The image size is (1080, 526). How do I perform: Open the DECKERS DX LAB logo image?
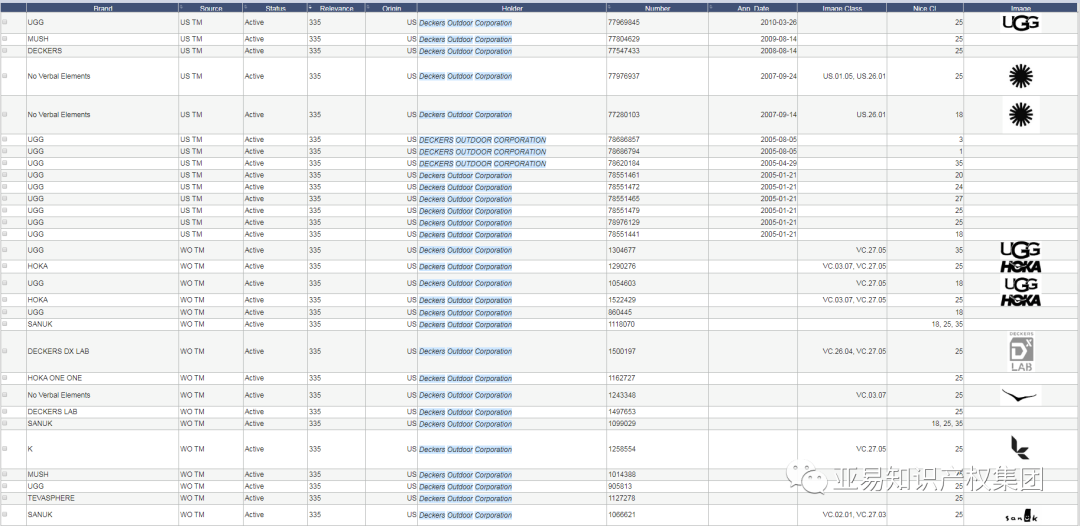point(1020,352)
